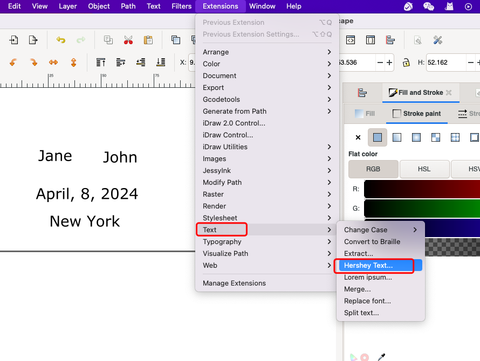The image size is (480, 361).
Task: Rotate selection counter-clockwise orange arrow
Action: tap(13, 62)
